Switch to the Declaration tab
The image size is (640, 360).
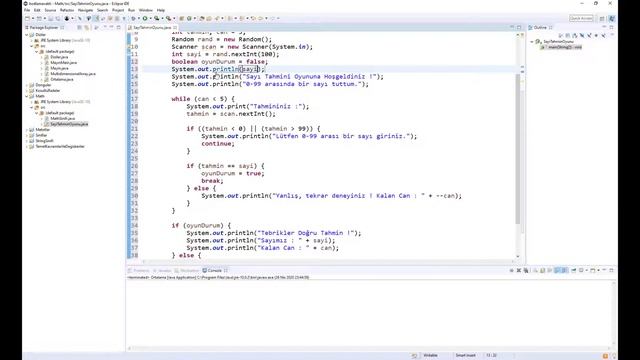[187, 271]
